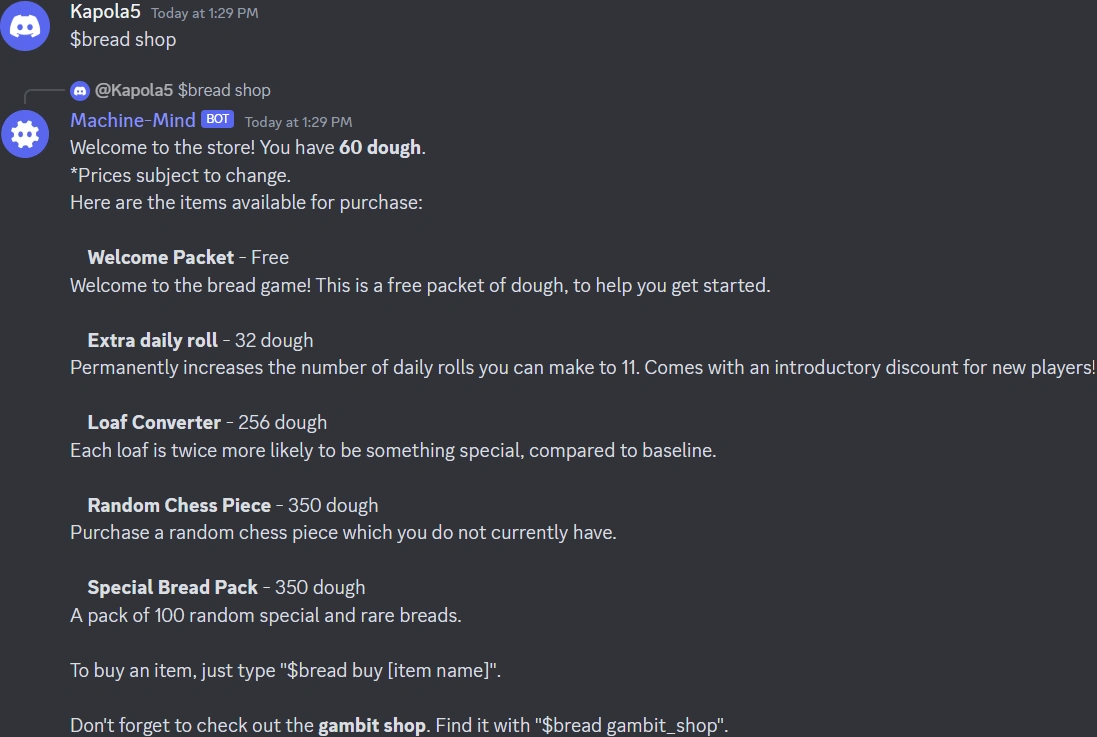1097x737 pixels.
Task: Click the timestamp beside the BOT tag
Action: [x=298, y=122]
